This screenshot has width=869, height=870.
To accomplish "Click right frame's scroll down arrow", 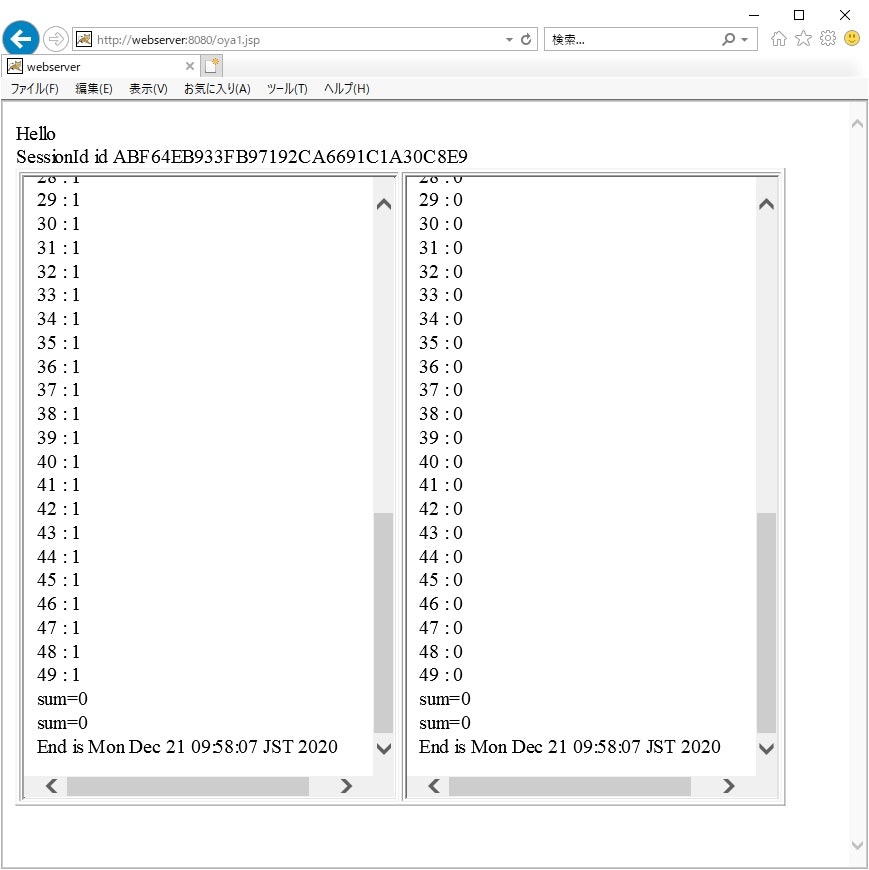I will pyautogui.click(x=766, y=748).
